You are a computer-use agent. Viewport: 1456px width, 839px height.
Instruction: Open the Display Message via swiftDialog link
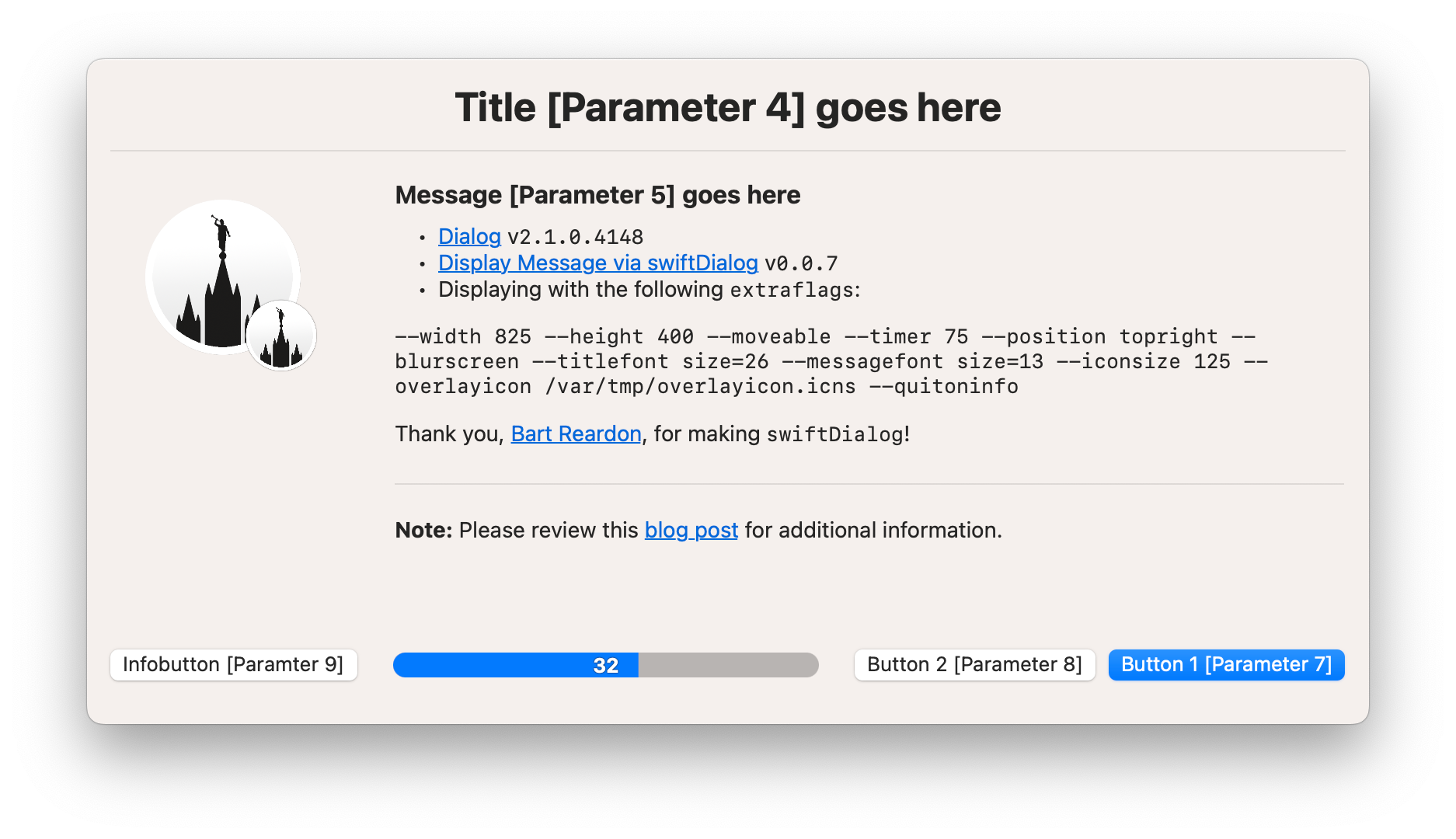(597, 263)
